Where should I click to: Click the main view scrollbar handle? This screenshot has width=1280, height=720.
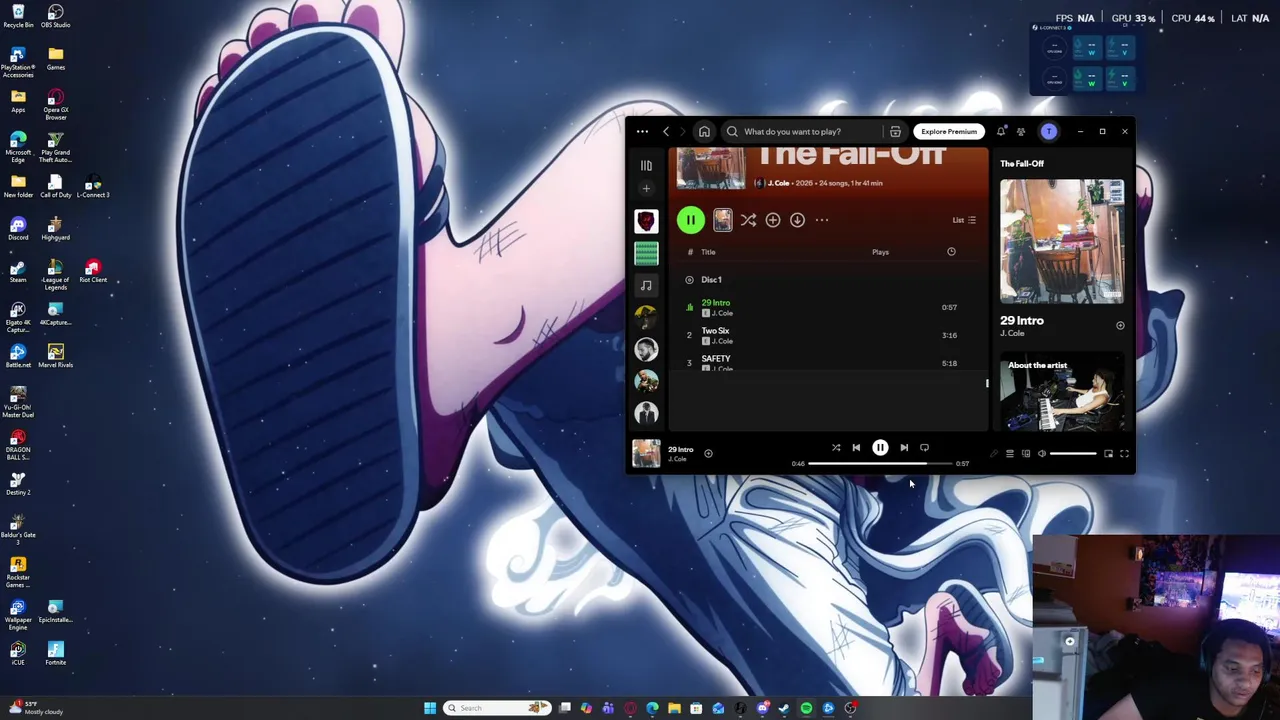point(986,383)
